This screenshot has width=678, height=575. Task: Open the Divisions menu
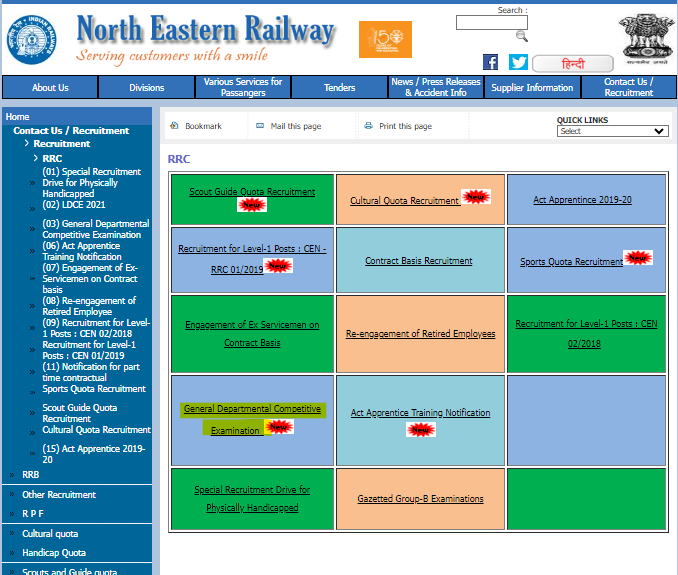pos(147,87)
